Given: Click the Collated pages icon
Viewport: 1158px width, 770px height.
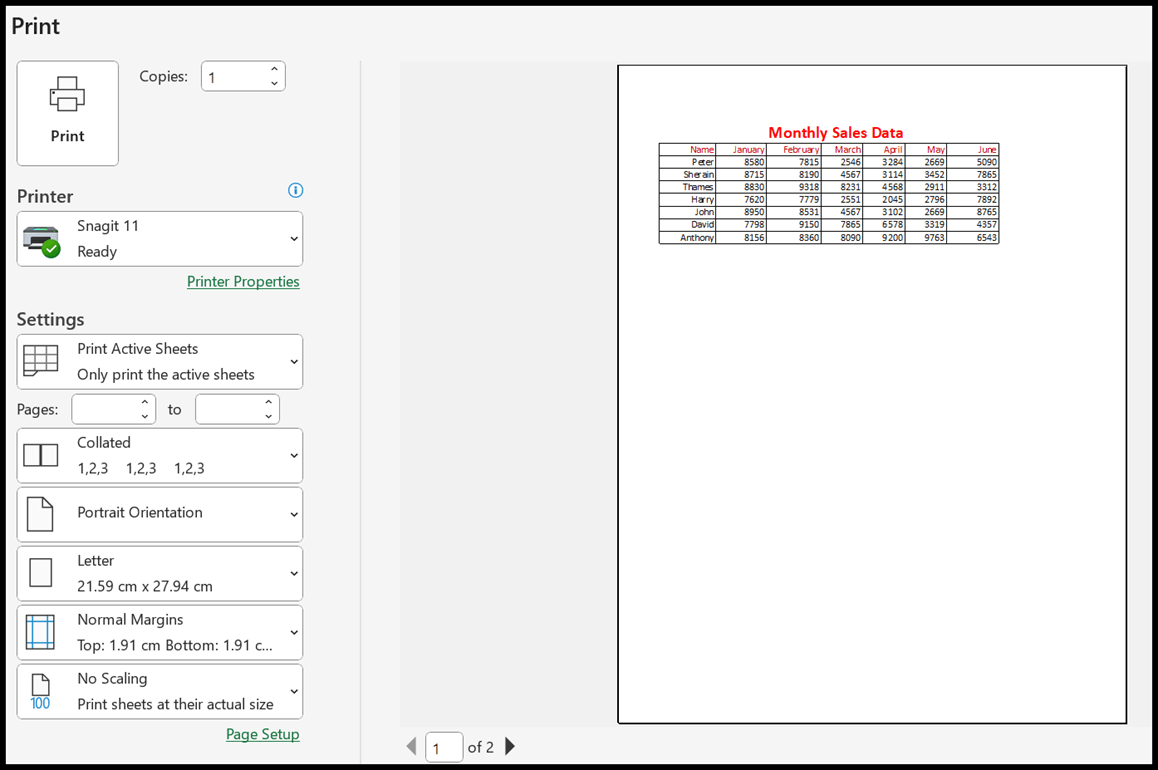Looking at the screenshot, I should click(41, 455).
